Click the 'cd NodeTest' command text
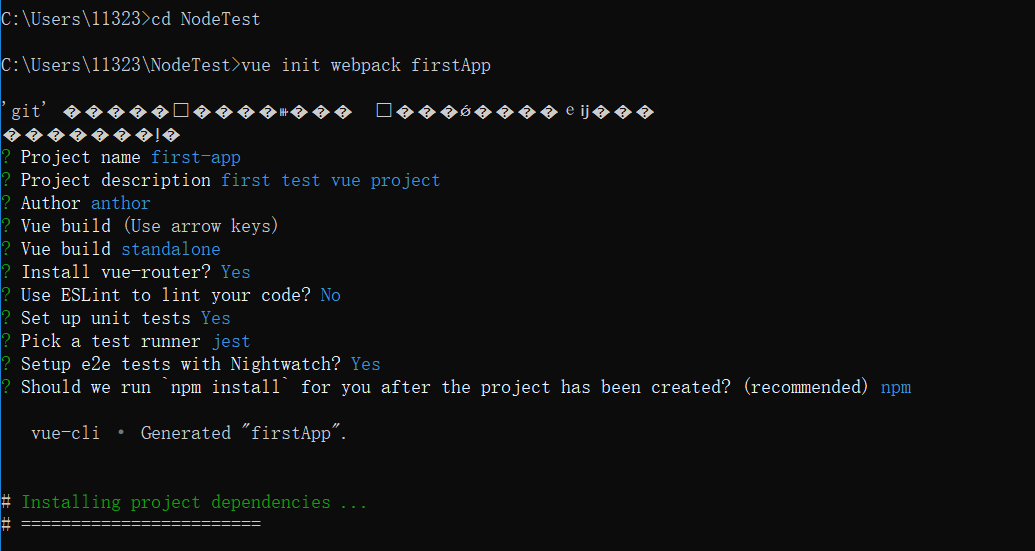 click(206, 19)
